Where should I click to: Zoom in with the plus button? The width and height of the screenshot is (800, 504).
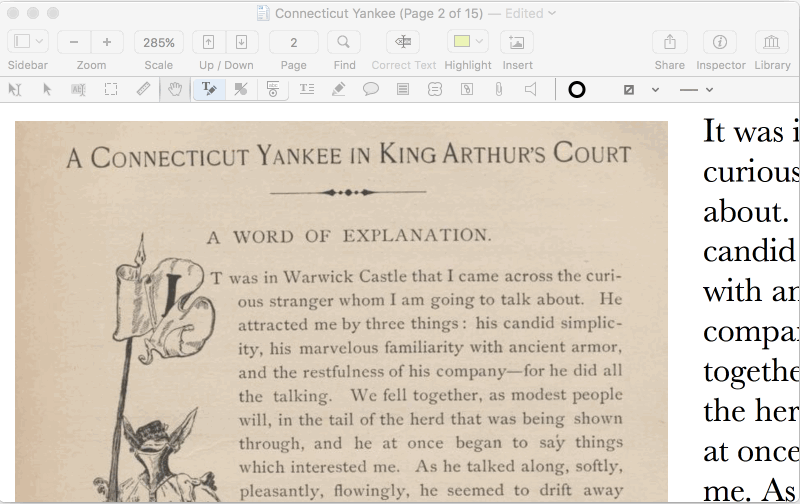coord(107,42)
